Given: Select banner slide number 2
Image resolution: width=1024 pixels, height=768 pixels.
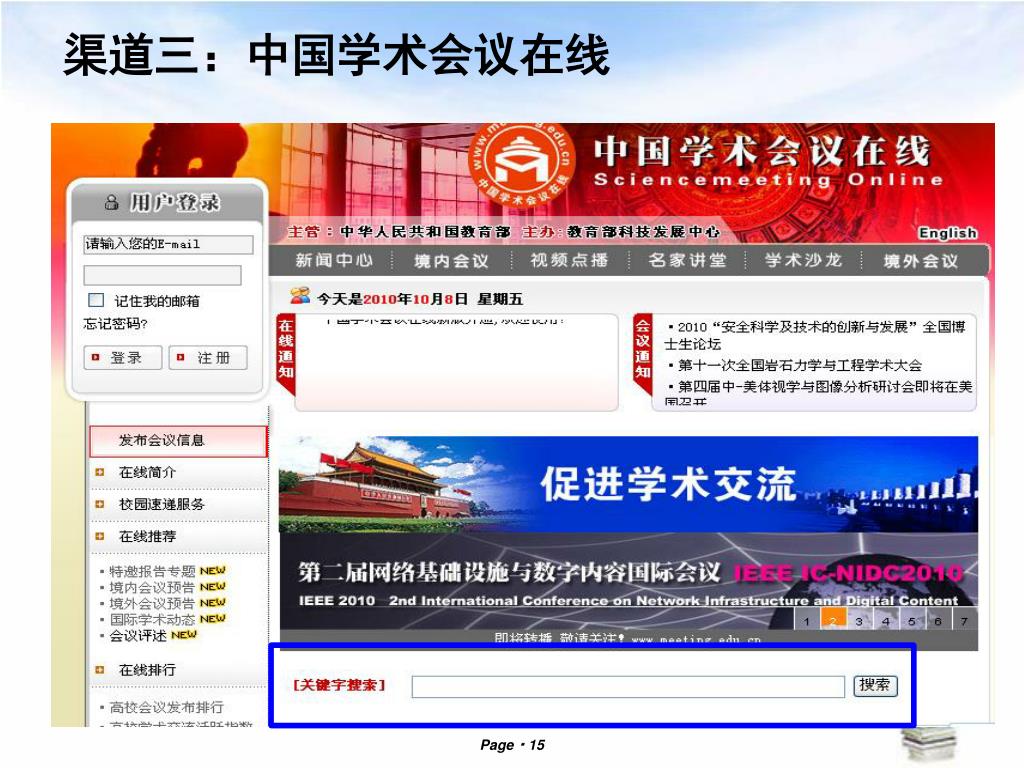Looking at the screenshot, I should 833,621.
